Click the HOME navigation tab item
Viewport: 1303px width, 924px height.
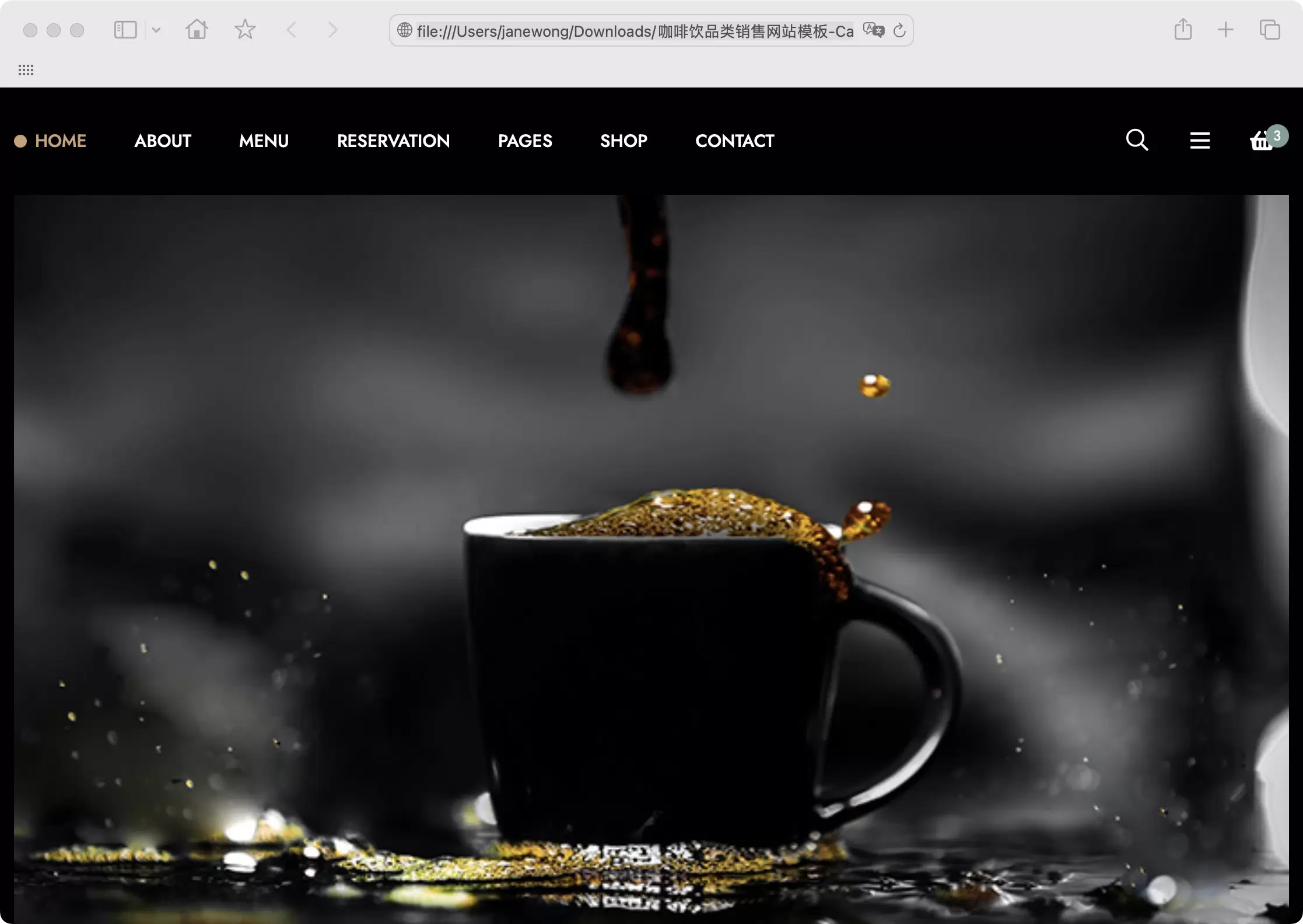tap(60, 141)
